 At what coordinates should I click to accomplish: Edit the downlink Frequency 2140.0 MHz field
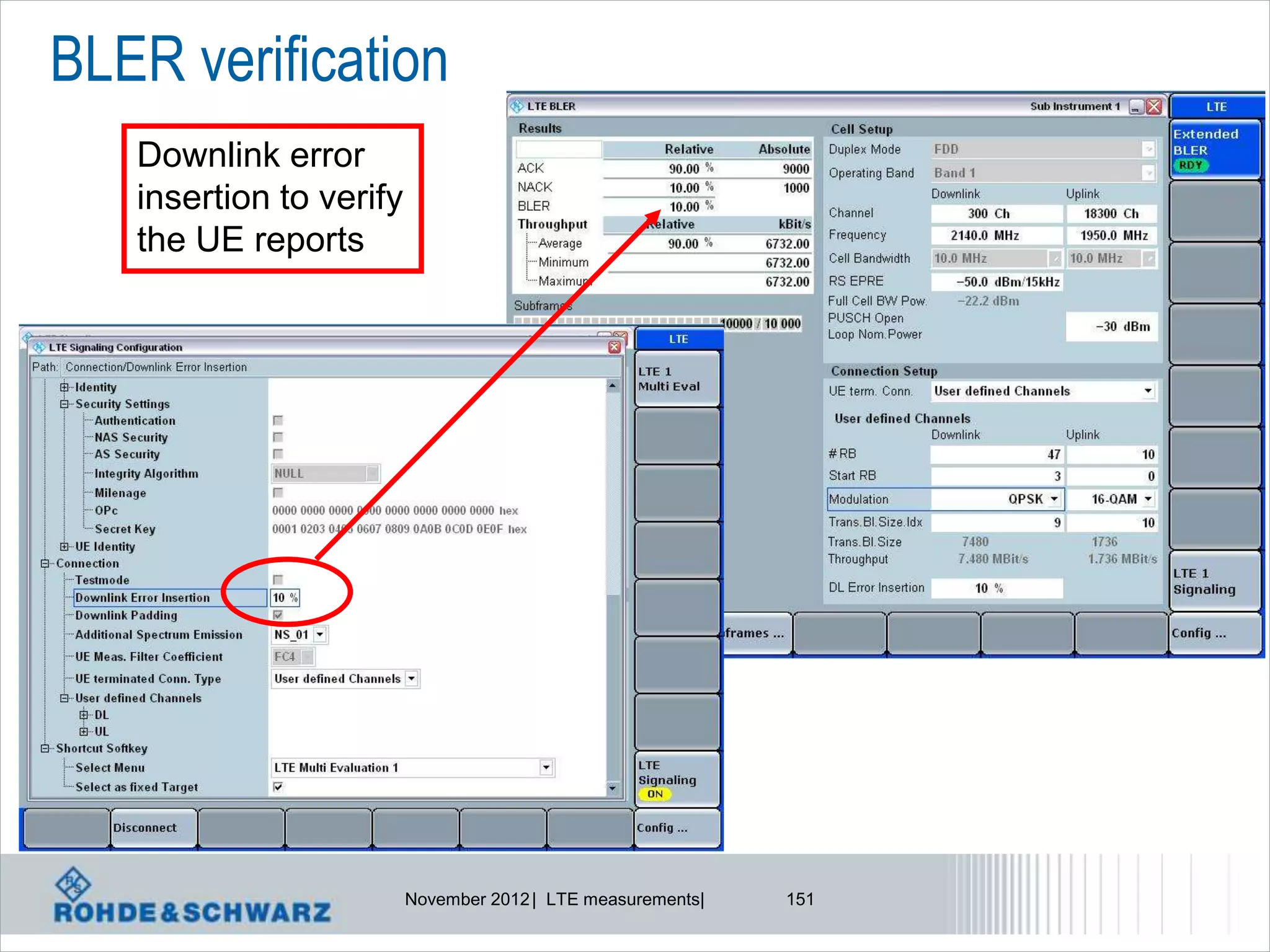[x=997, y=236]
